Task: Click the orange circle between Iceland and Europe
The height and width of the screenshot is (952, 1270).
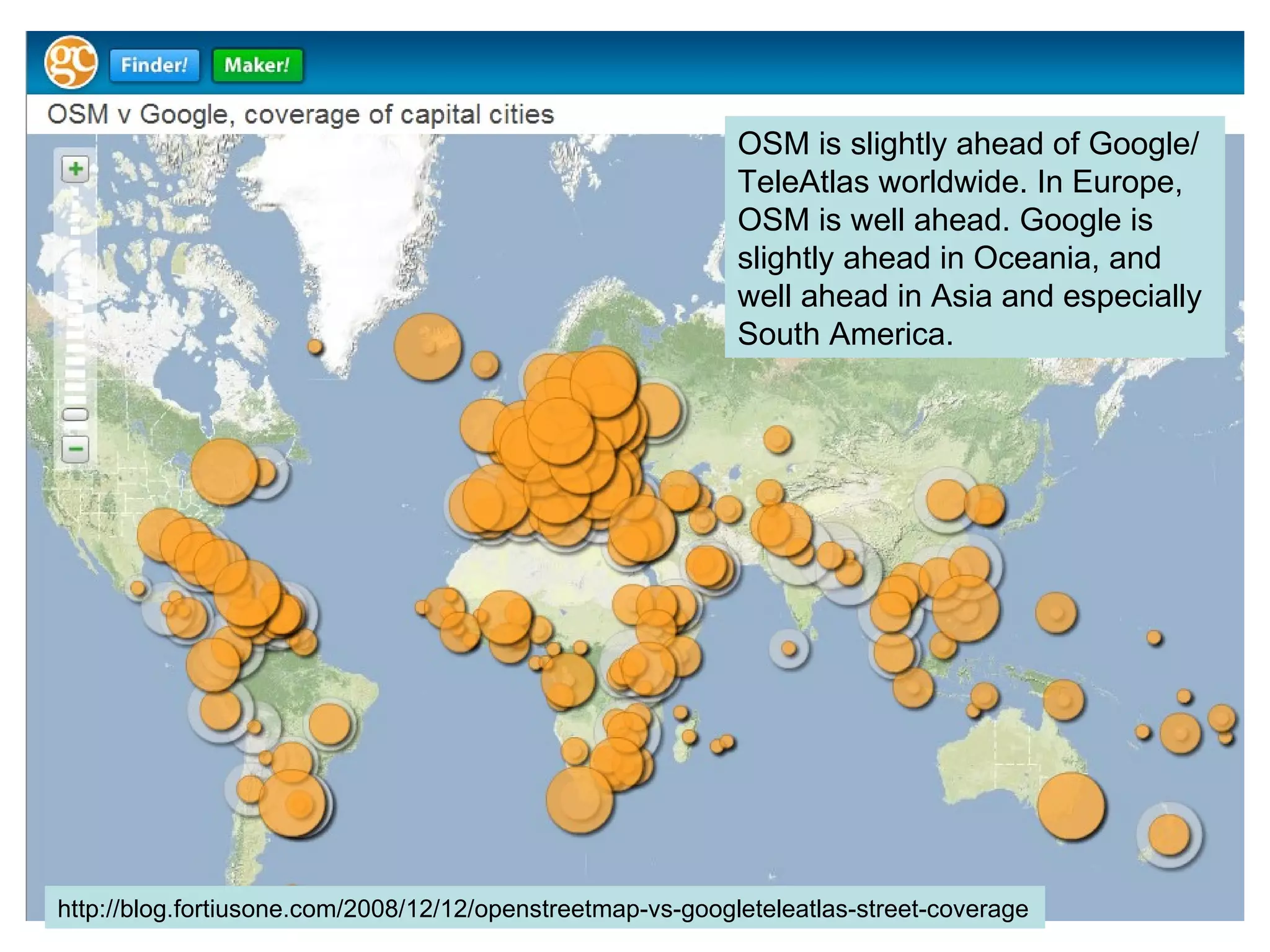Action: click(485, 364)
